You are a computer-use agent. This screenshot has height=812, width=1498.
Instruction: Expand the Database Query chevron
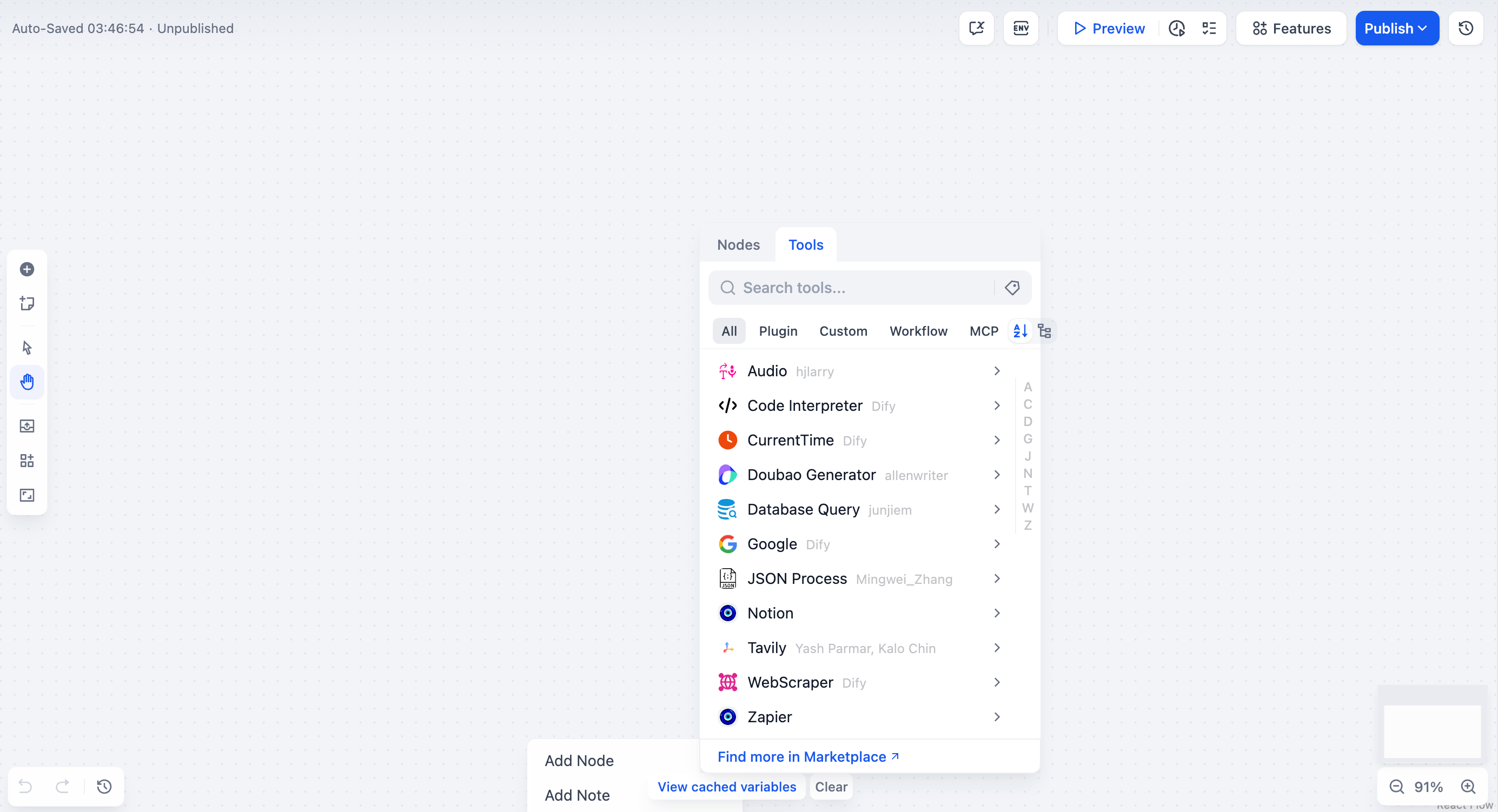coord(997,509)
